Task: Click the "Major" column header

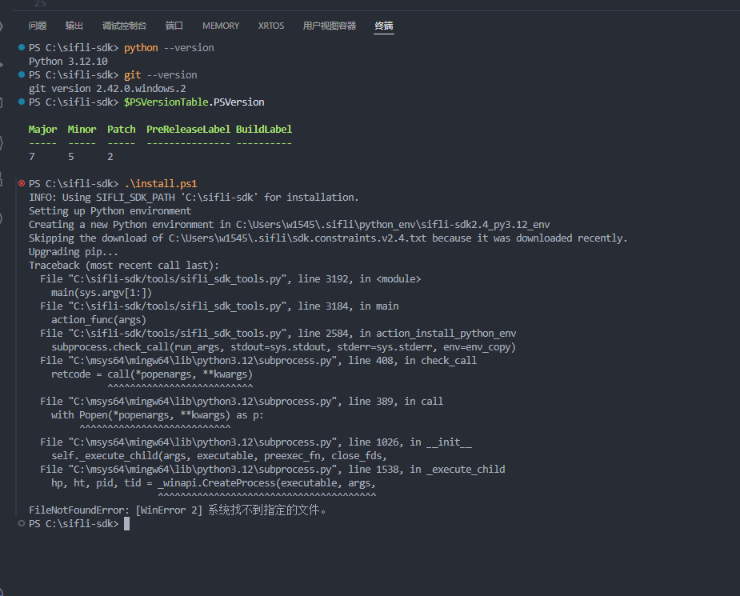Action: pyautogui.click(x=42, y=129)
